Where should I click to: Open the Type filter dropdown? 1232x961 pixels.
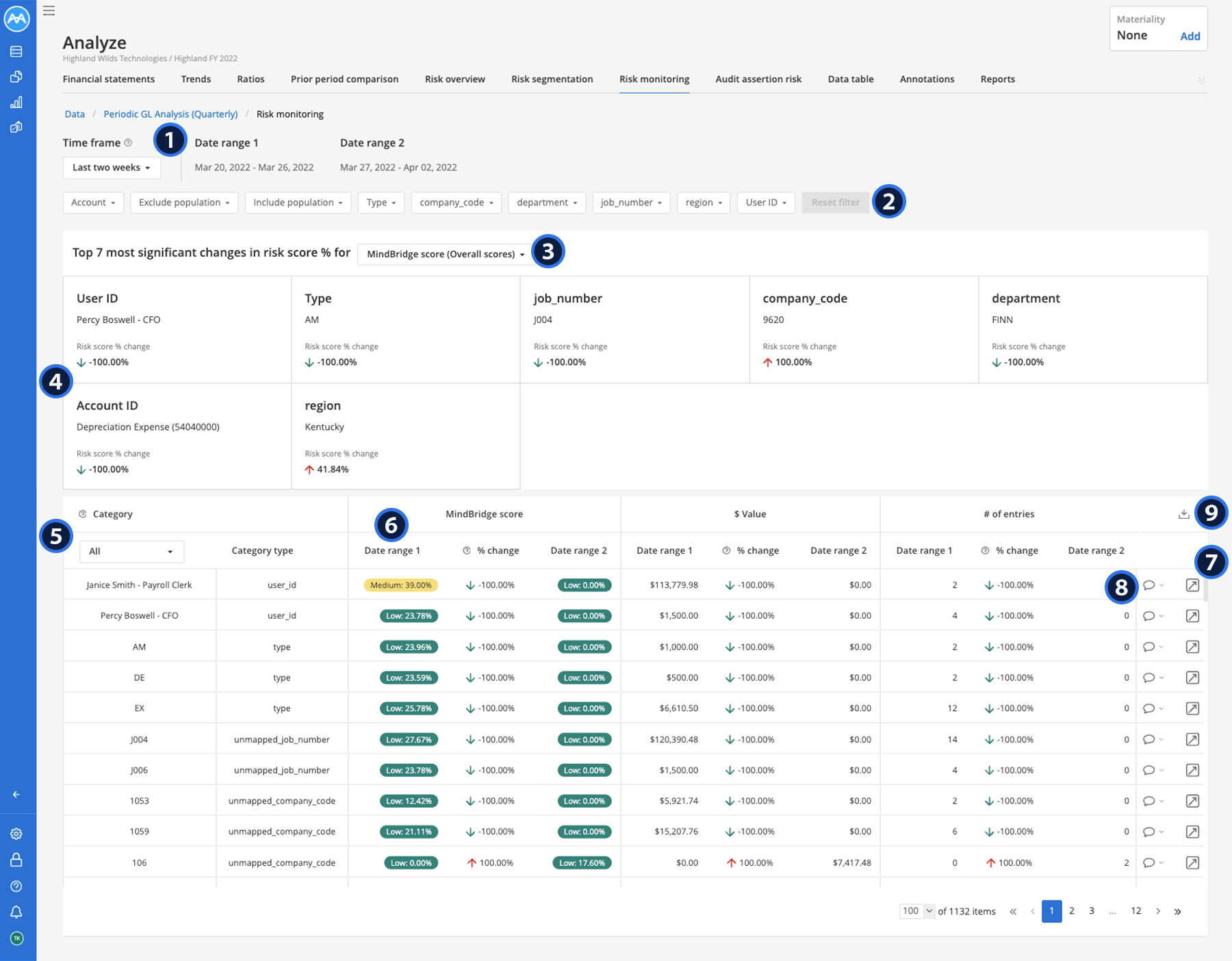(x=381, y=203)
